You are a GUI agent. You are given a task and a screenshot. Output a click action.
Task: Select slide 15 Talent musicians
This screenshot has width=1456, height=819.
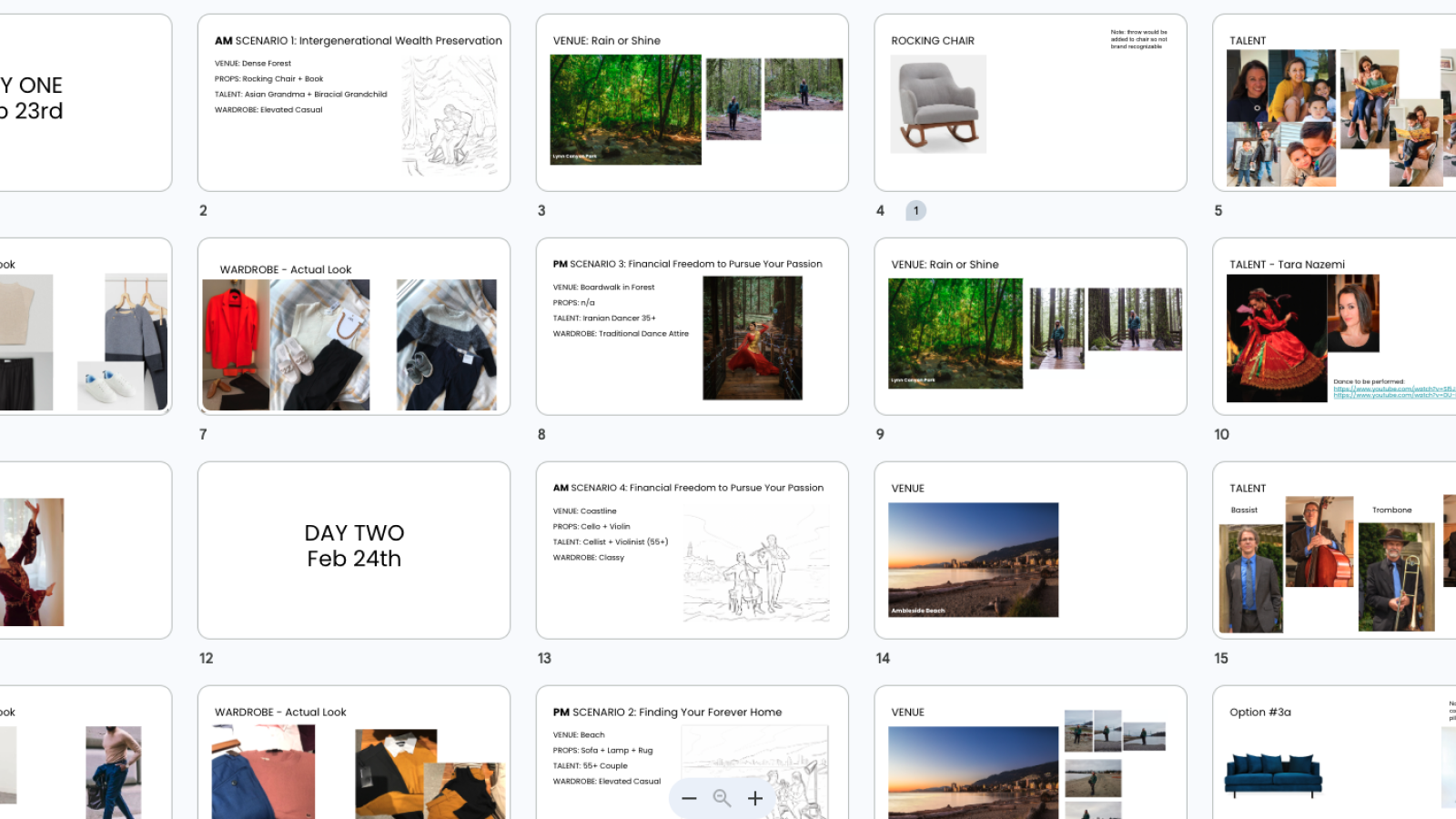click(1334, 551)
